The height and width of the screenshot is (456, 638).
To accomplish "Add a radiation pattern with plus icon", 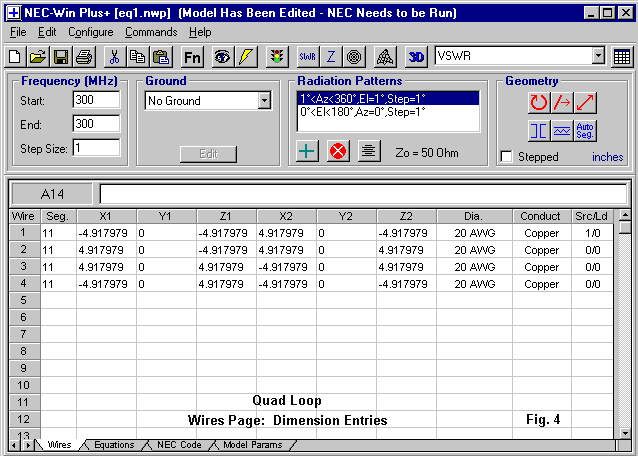I will click(309, 151).
